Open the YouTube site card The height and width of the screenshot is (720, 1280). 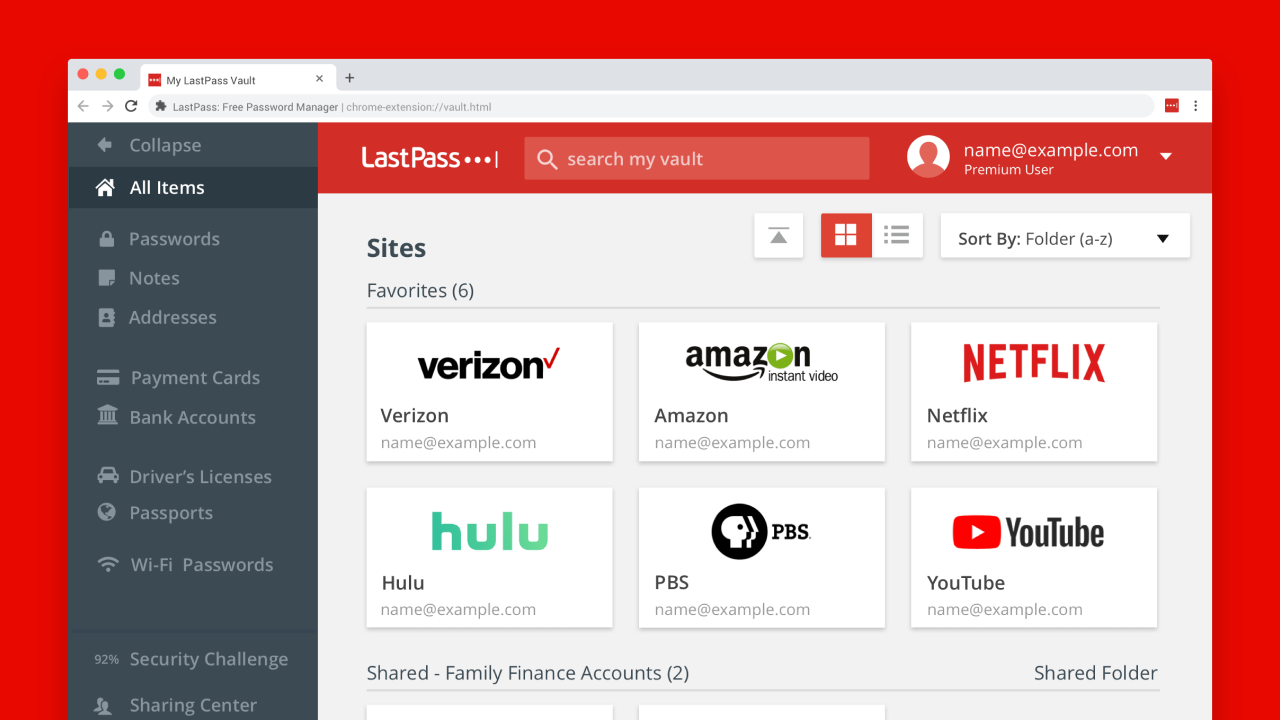(x=1034, y=558)
